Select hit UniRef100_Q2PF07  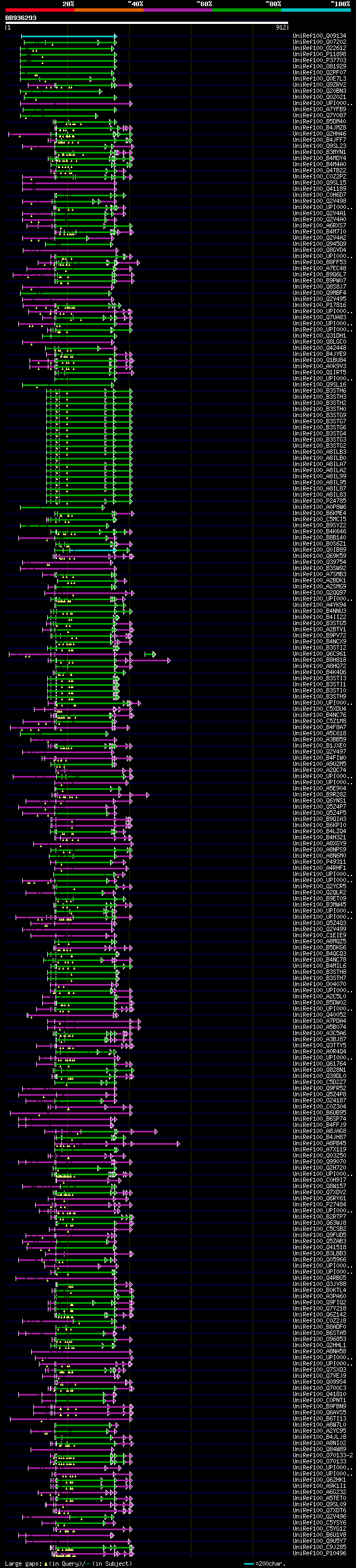(x=319, y=72)
